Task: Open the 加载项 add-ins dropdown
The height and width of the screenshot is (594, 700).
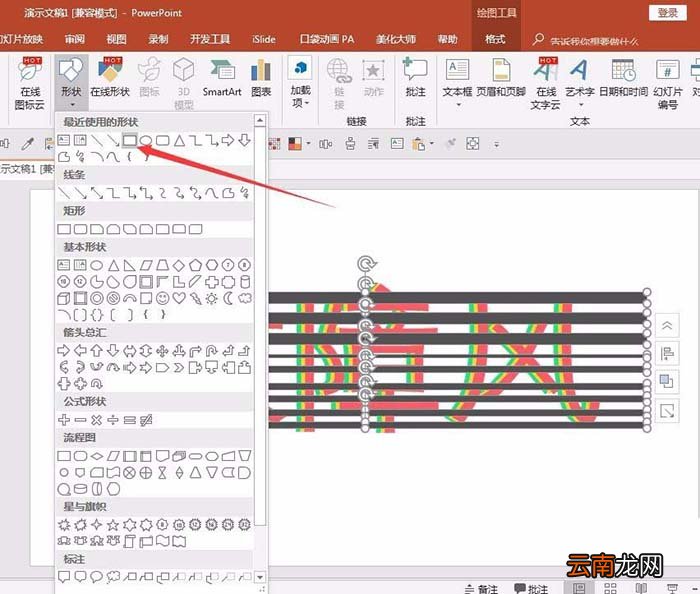Action: (x=300, y=83)
